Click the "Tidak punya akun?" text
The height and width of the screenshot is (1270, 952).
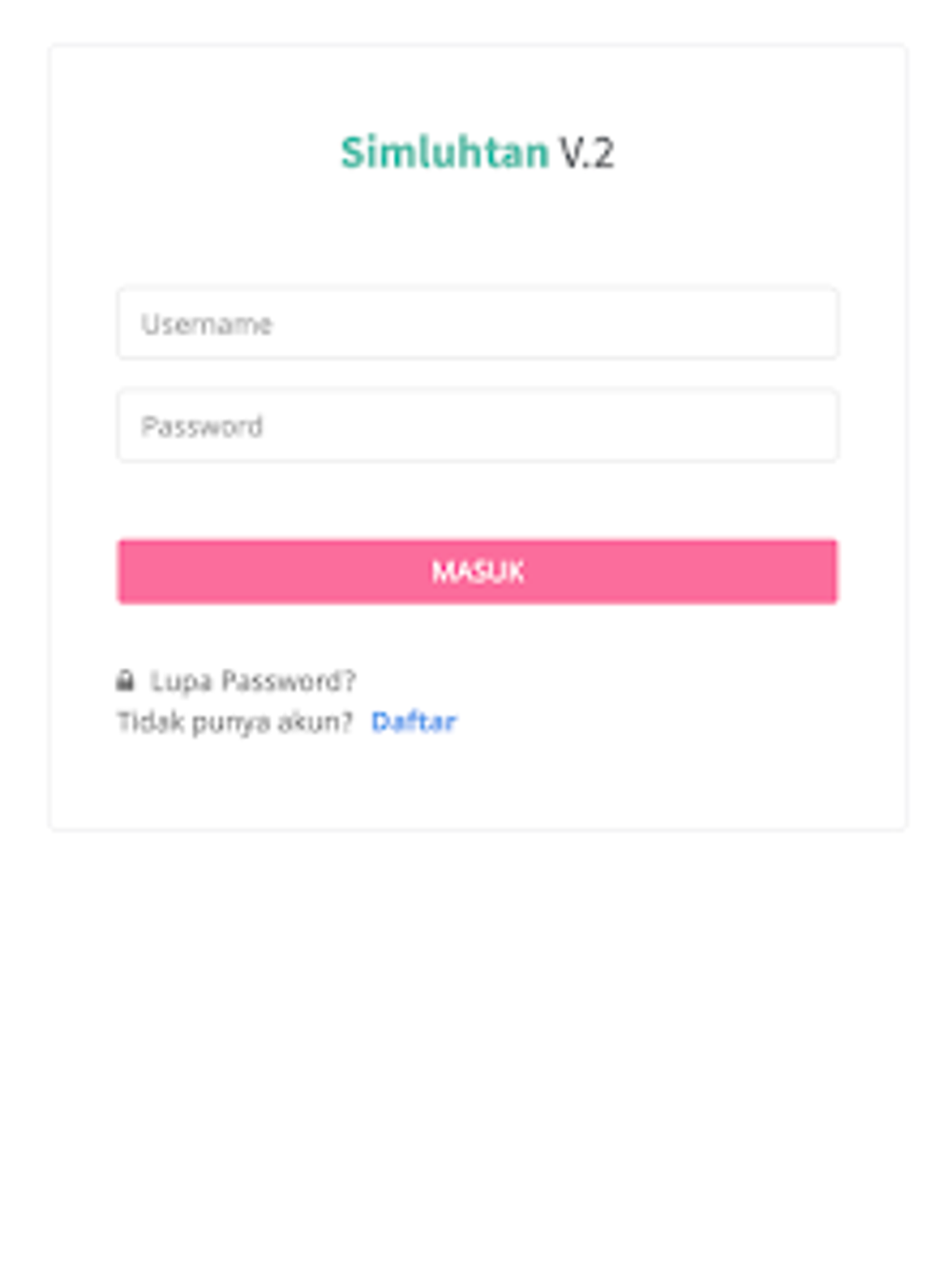click(235, 722)
